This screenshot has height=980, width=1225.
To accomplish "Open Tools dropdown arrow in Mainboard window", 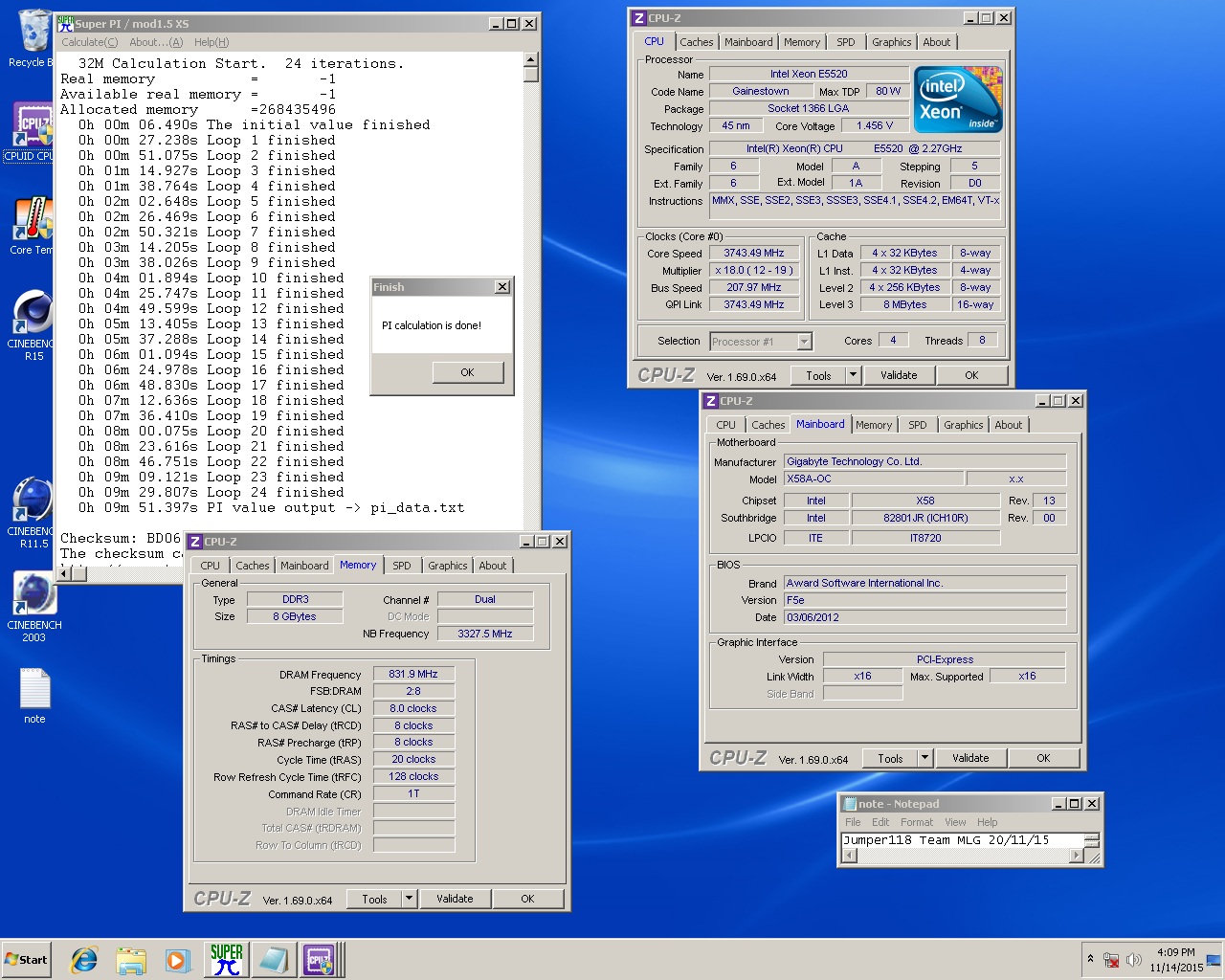I will (924, 758).
